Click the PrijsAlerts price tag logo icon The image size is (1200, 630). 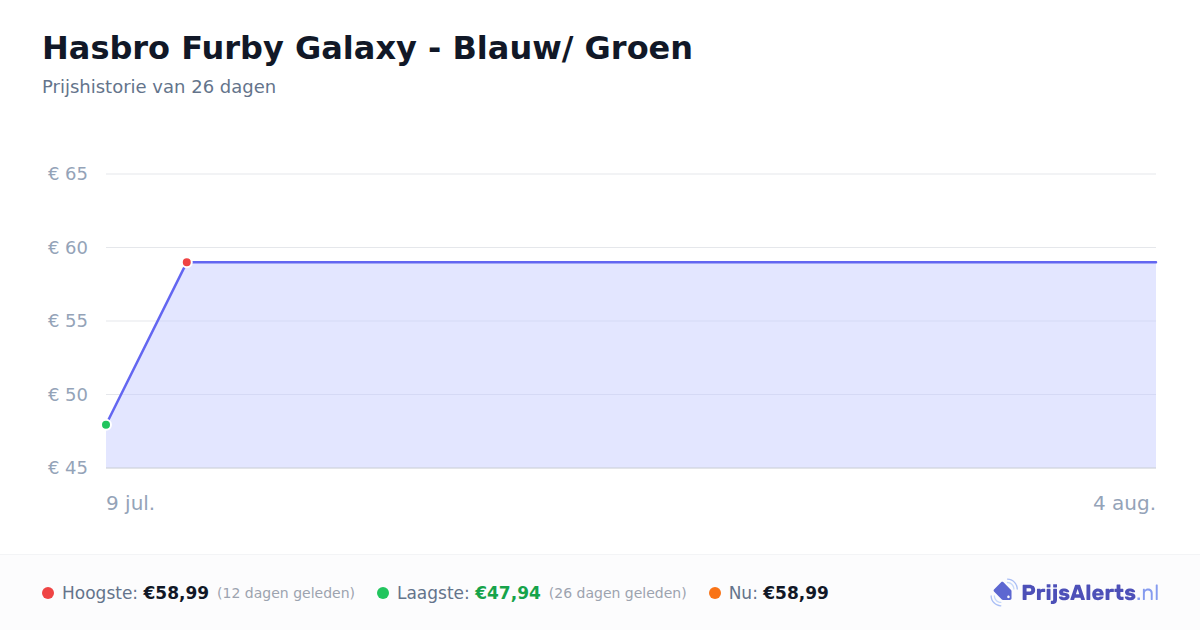coord(1004,593)
